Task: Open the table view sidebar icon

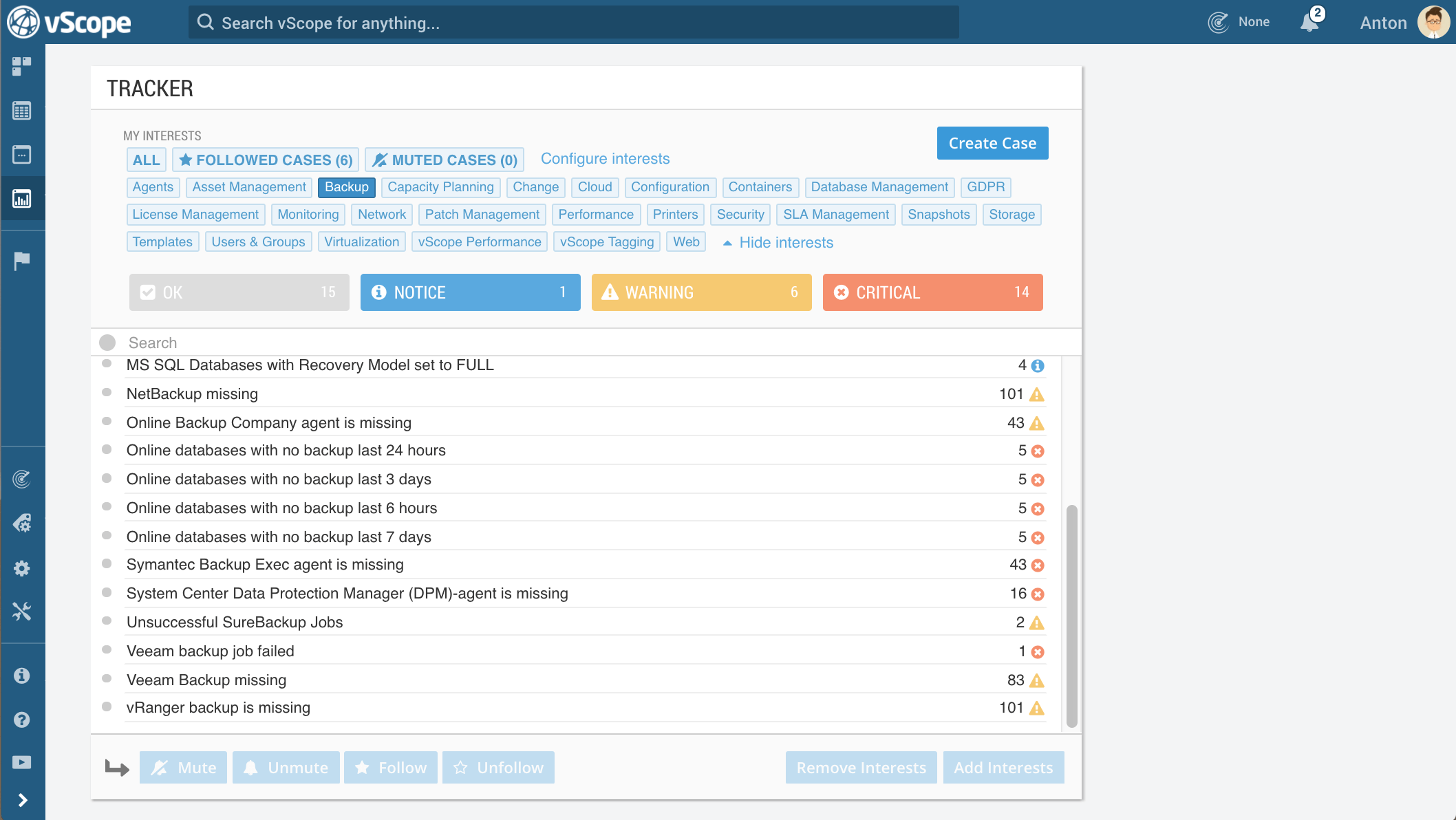Action: pos(22,111)
